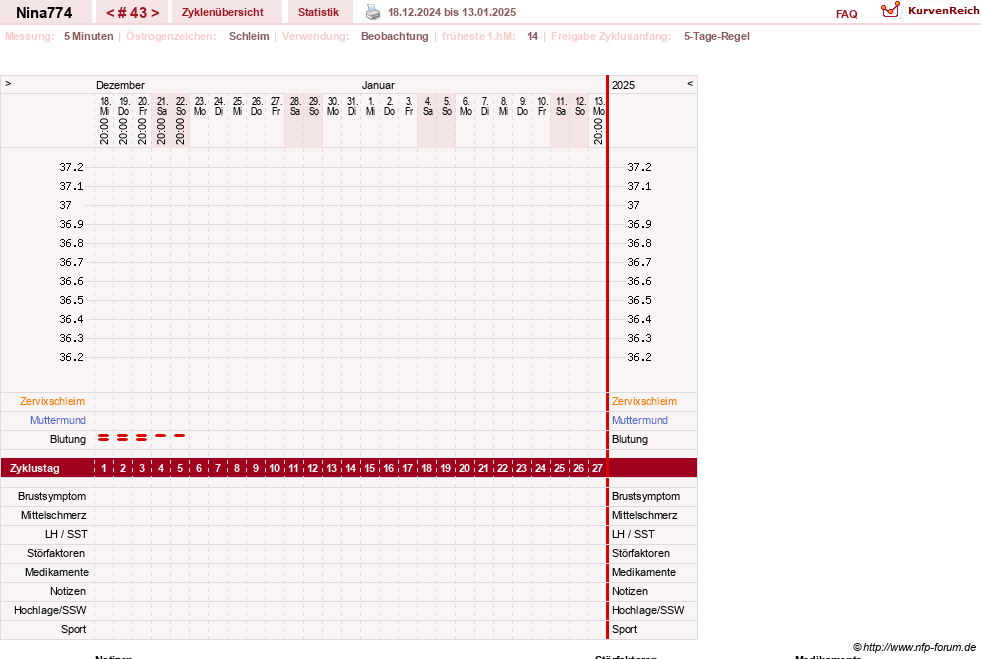Go to previous cycle with left arrow

point(110,13)
